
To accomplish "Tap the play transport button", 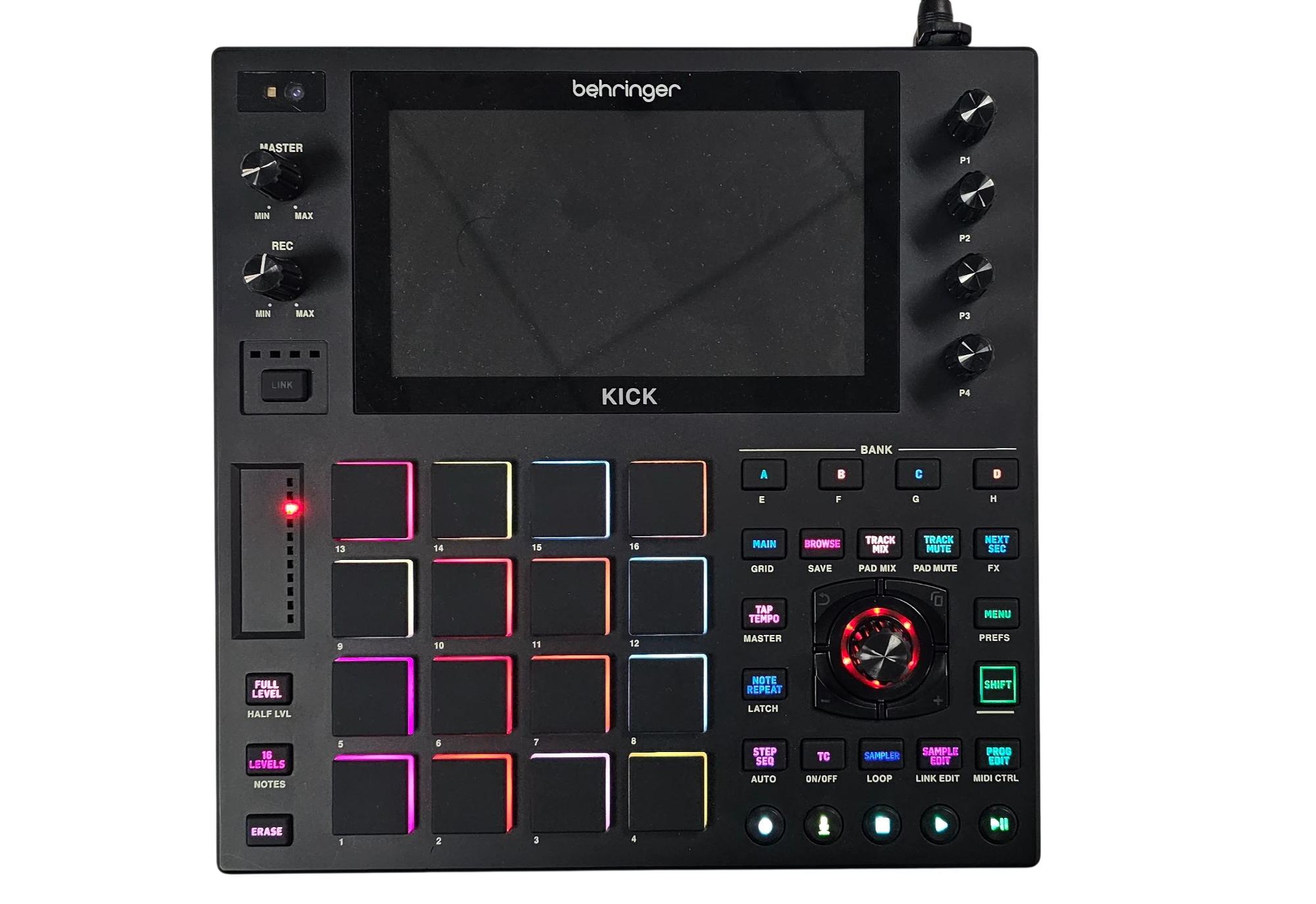I will pyautogui.click(x=940, y=824).
